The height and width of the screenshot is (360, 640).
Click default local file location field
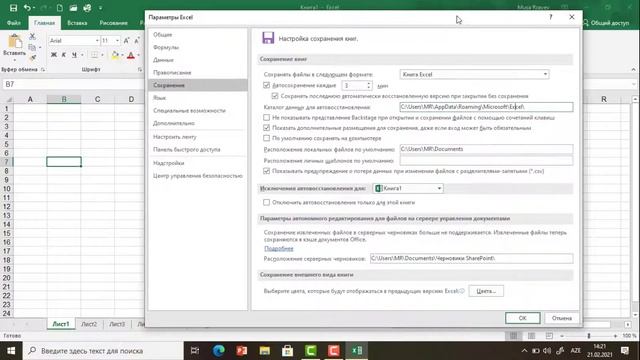point(486,149)
